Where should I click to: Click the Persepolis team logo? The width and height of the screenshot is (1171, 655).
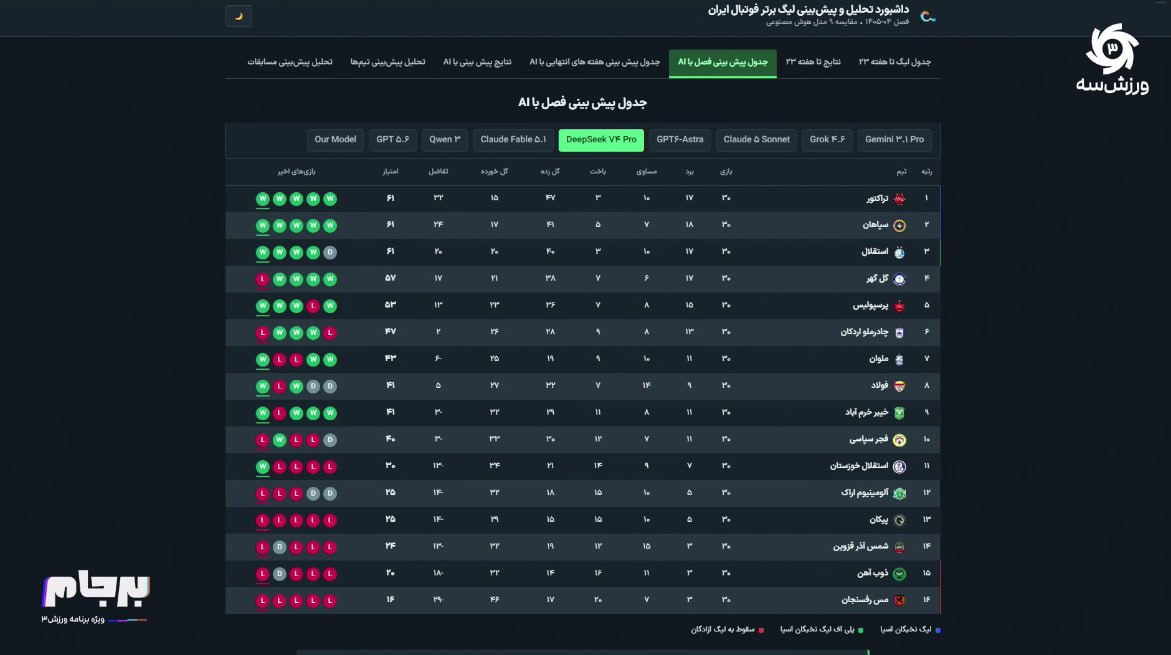click(899, 306)
